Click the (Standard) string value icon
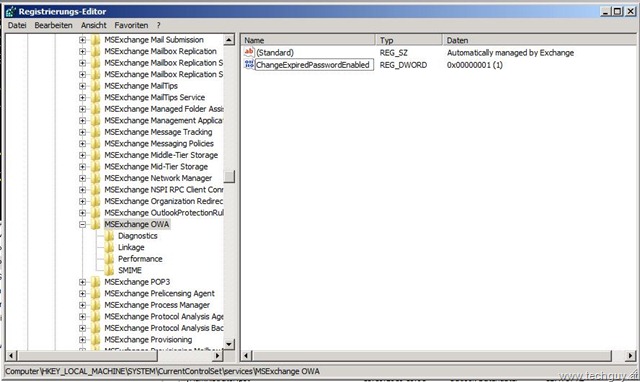 click(x=249, y=52)
